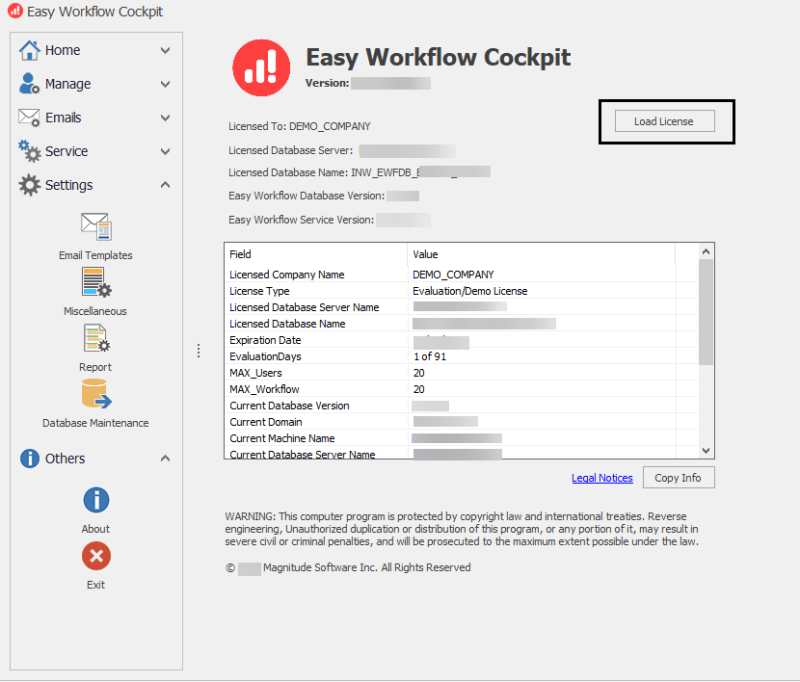The height and width of the screenshot is (682, 800).
Task: Click the Easy Workflow Cockpit red logo
Action: (x=261, y=67)
